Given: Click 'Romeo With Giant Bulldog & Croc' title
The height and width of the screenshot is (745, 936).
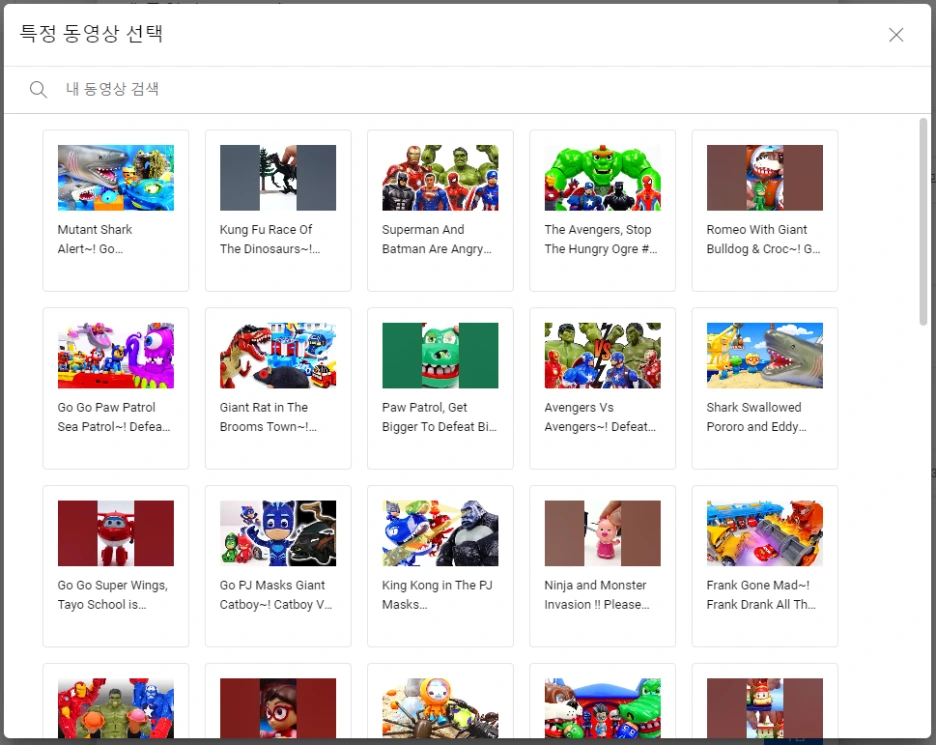Looking at the screenshot, I should [763, 239].
